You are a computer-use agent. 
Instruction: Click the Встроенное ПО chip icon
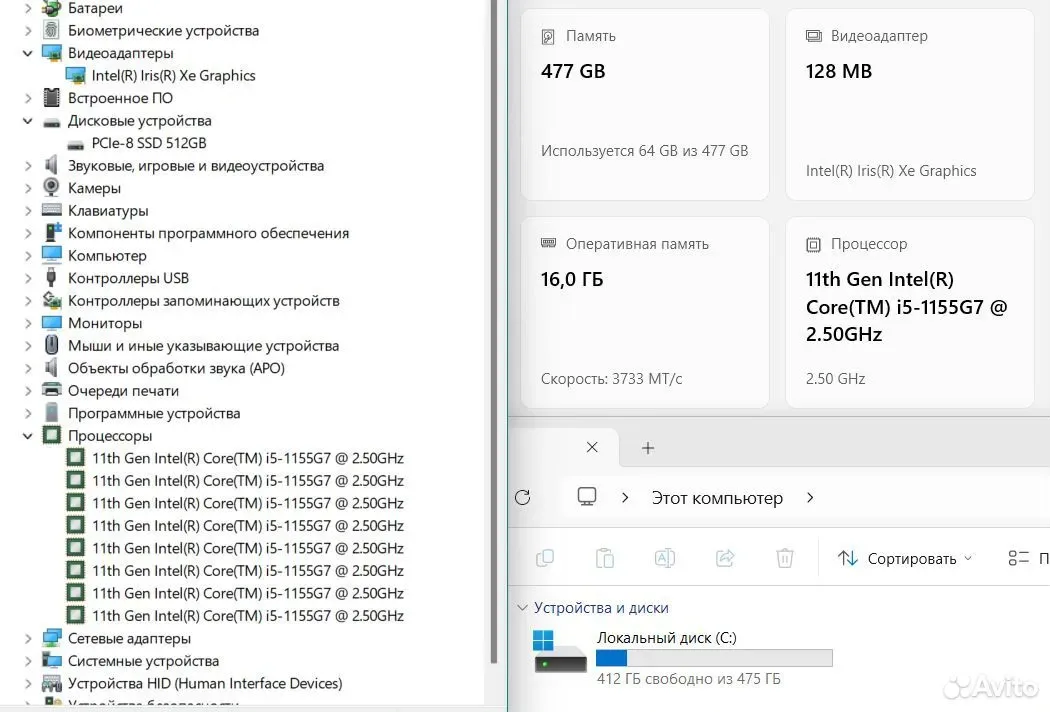(x=52, y=98)
